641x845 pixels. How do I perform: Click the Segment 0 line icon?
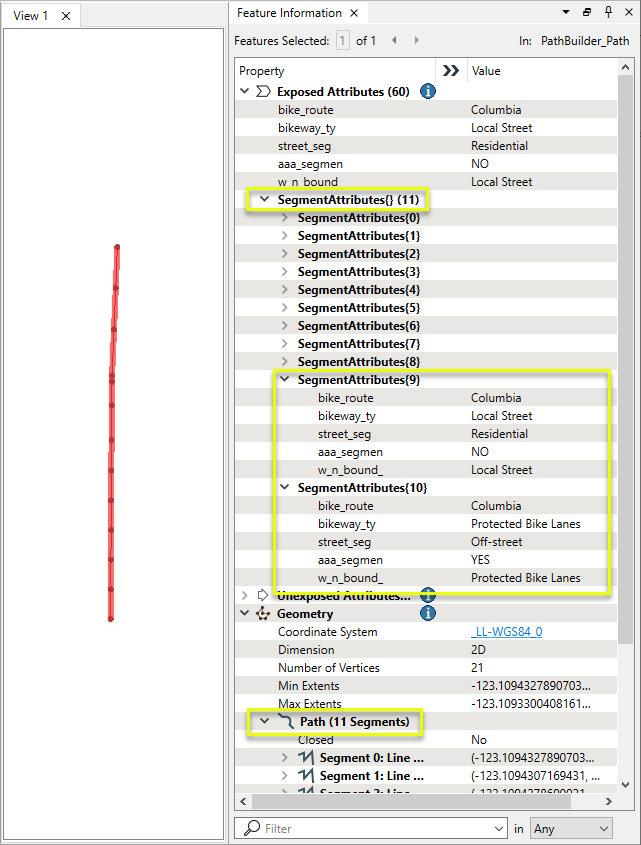(306, 758)
